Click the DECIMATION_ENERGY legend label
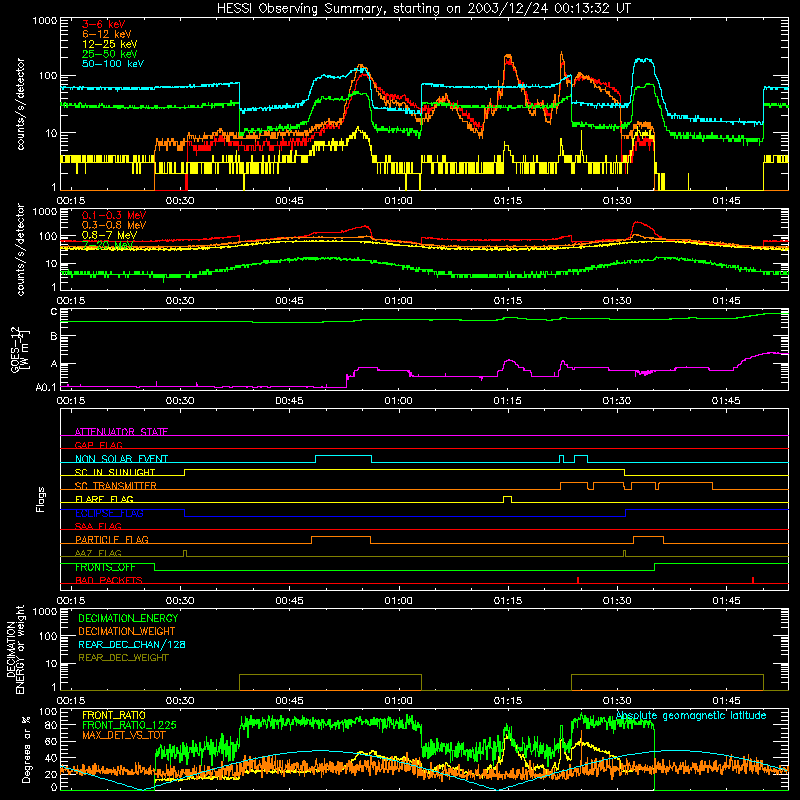The width and height of the screenshot is (800, 800). coord(128,618)
